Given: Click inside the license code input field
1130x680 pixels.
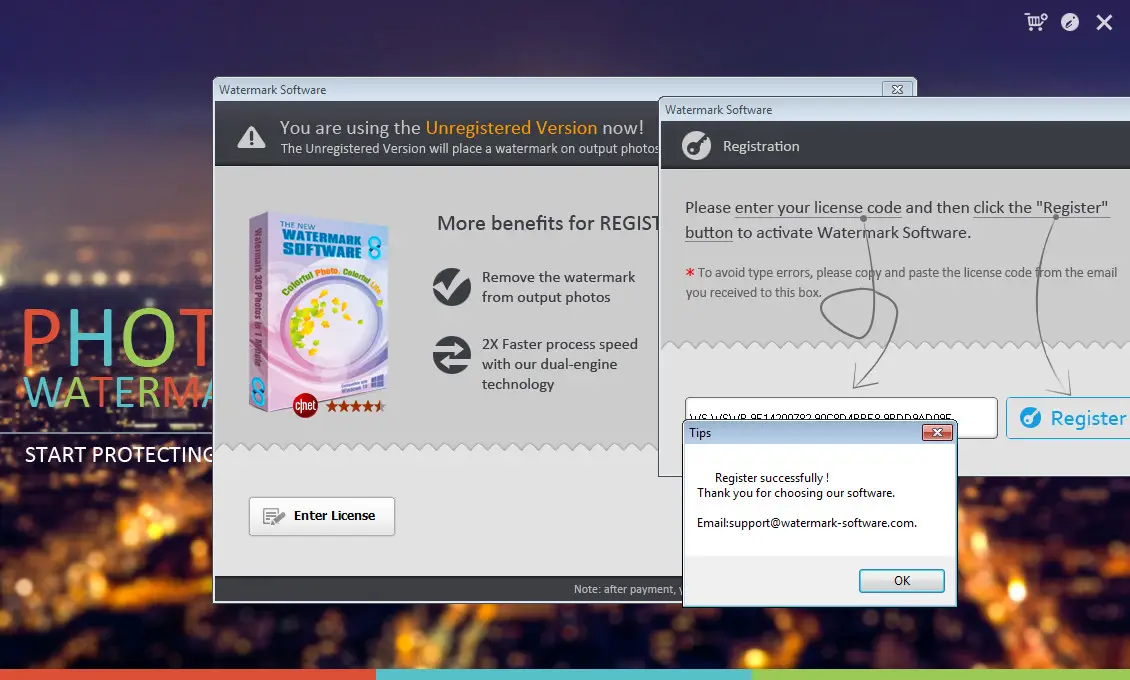Looking at the screenshot, I should (841, 409).
